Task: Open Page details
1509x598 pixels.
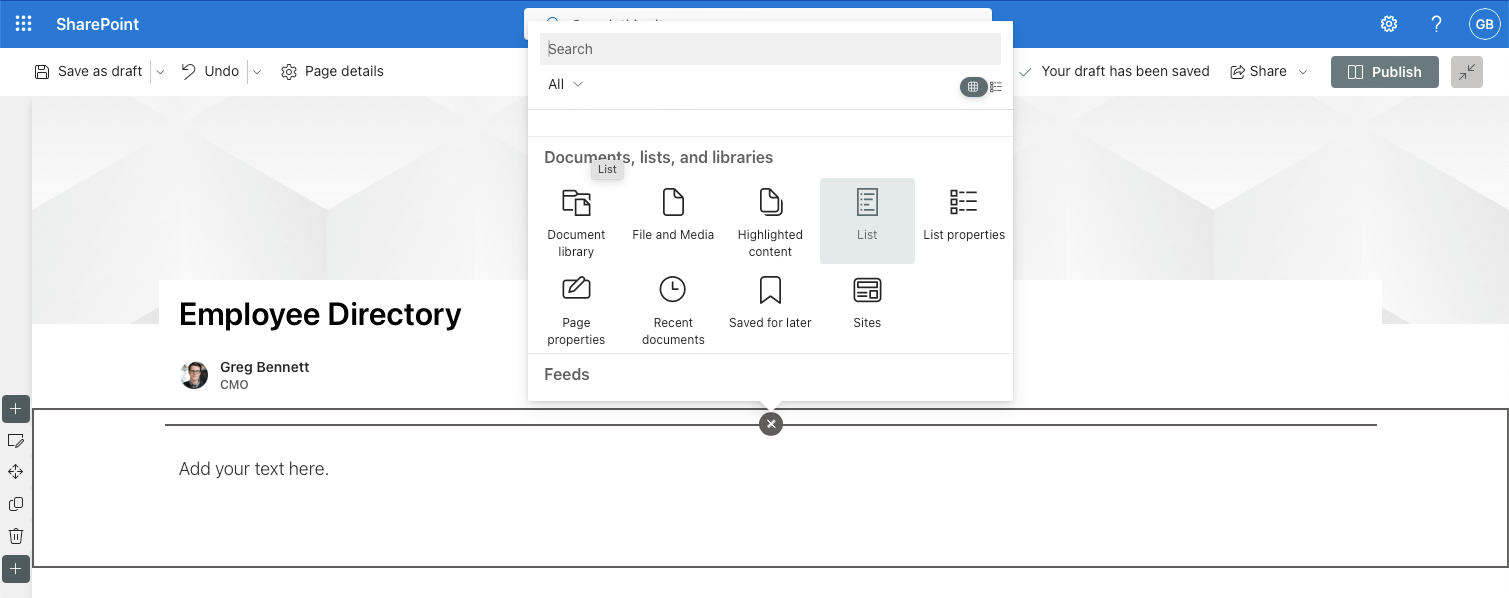Action: (332, 71)
